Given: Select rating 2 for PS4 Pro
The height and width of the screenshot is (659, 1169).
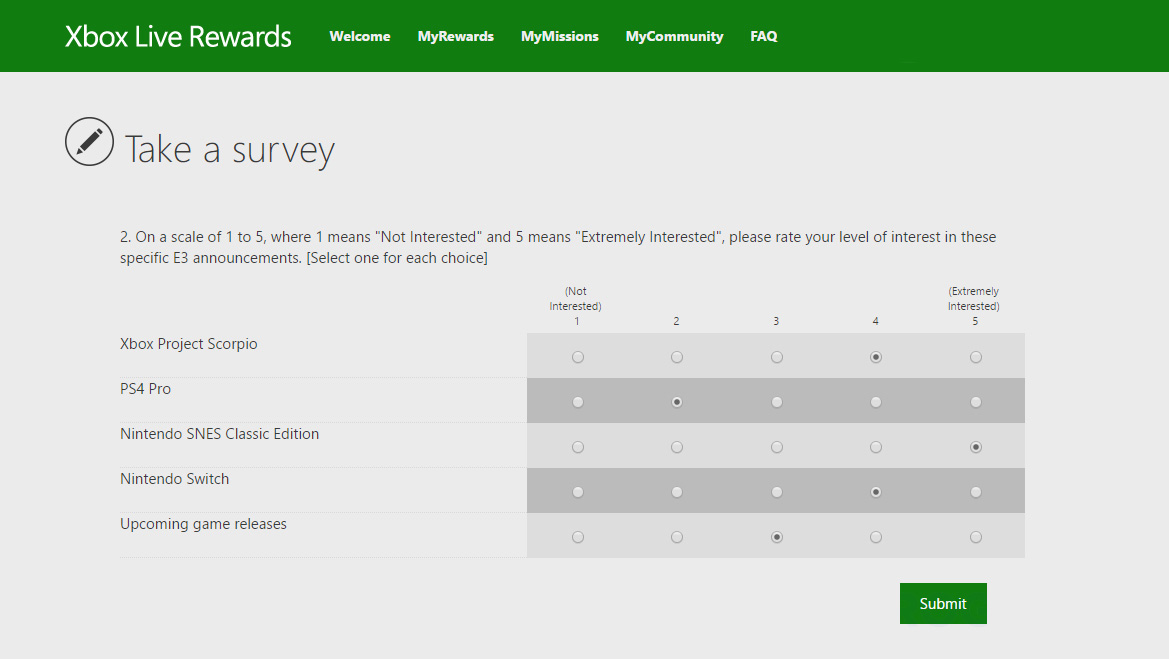Looking at the screenshot, I should 677,403.
